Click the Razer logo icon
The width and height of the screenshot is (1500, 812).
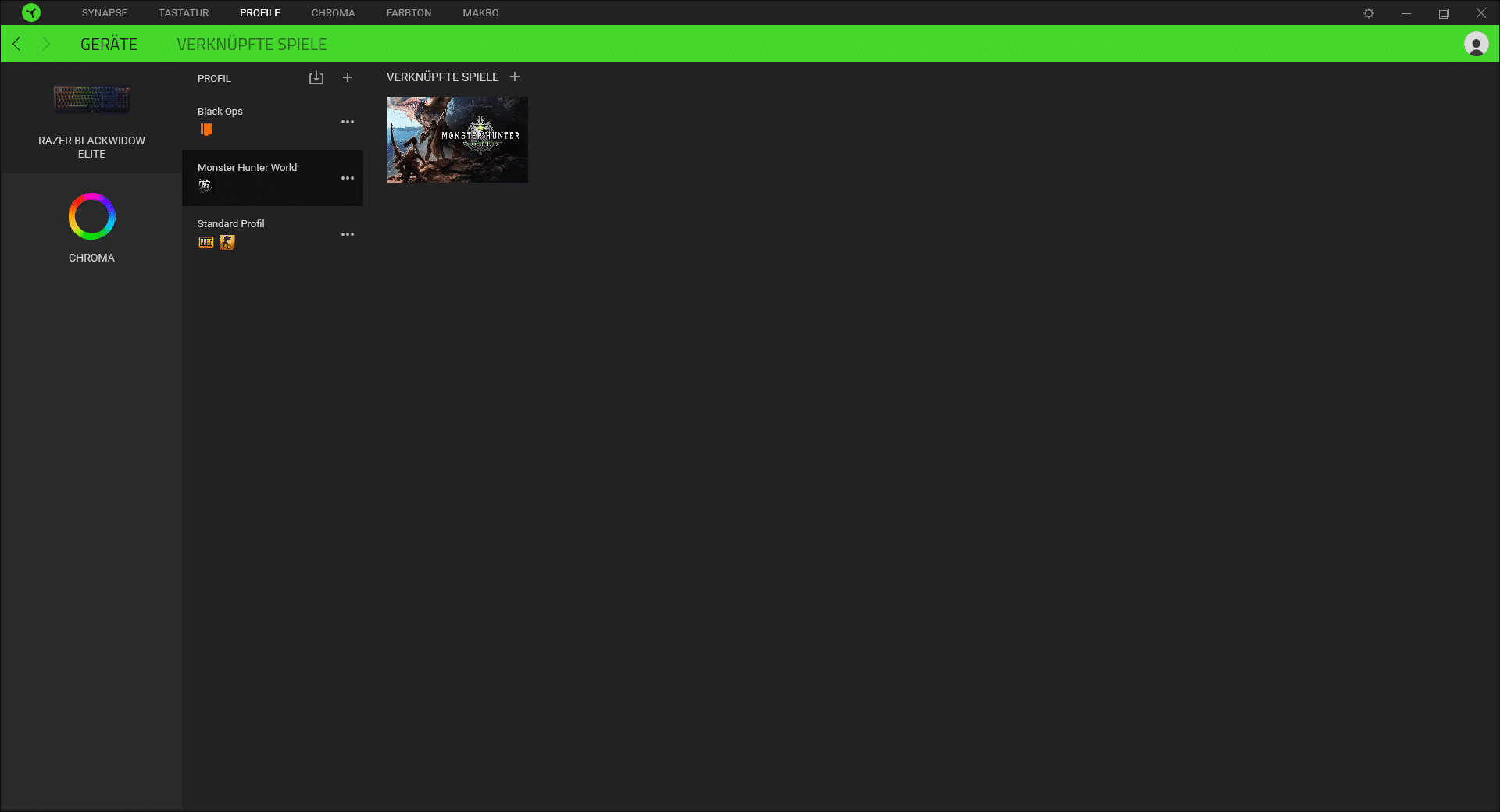31,12
